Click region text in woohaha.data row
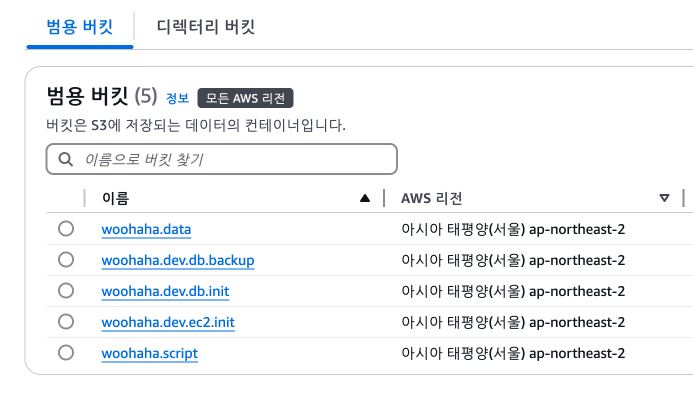This screenshot has width=693, height=396. point(513,229)
